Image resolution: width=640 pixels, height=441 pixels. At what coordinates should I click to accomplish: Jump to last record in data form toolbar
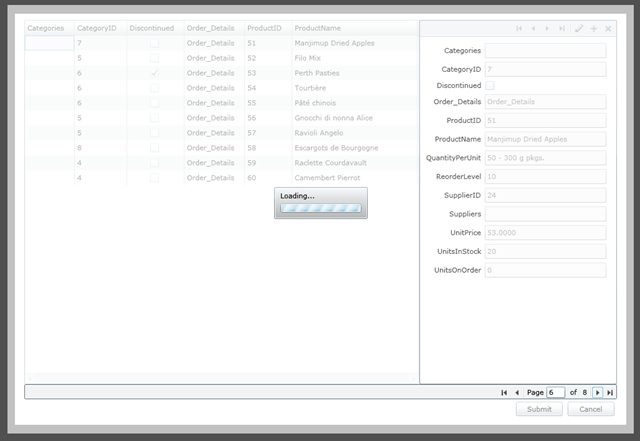coord(562,29)
